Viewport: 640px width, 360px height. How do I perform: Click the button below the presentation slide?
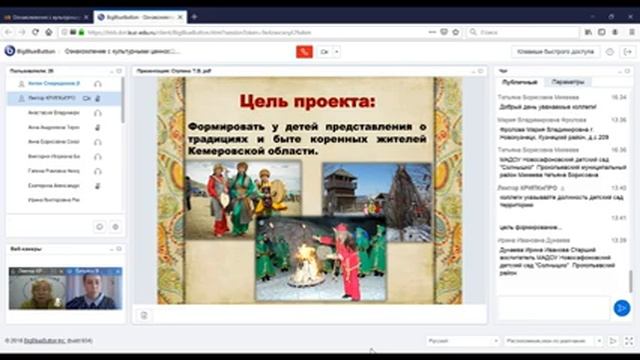144,315
